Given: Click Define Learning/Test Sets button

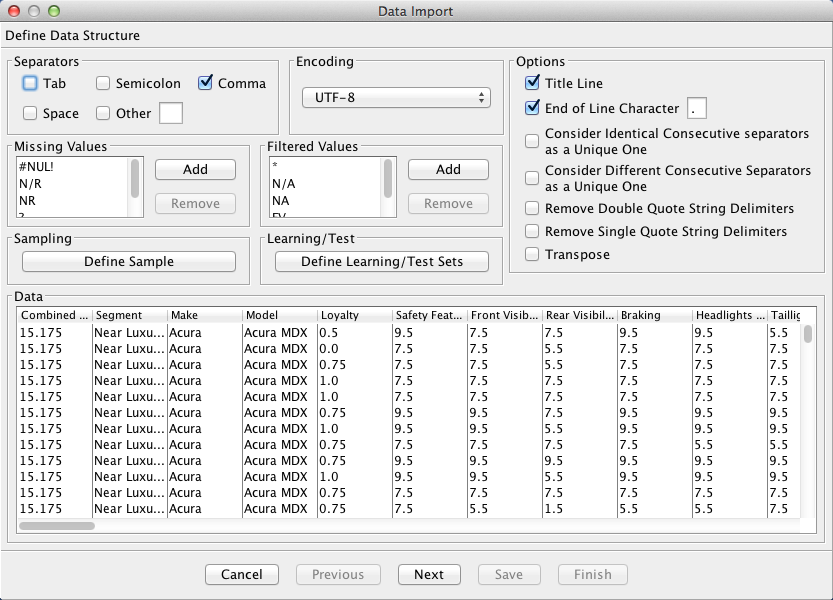Looking at the screenshot, I should coord(382,262).
